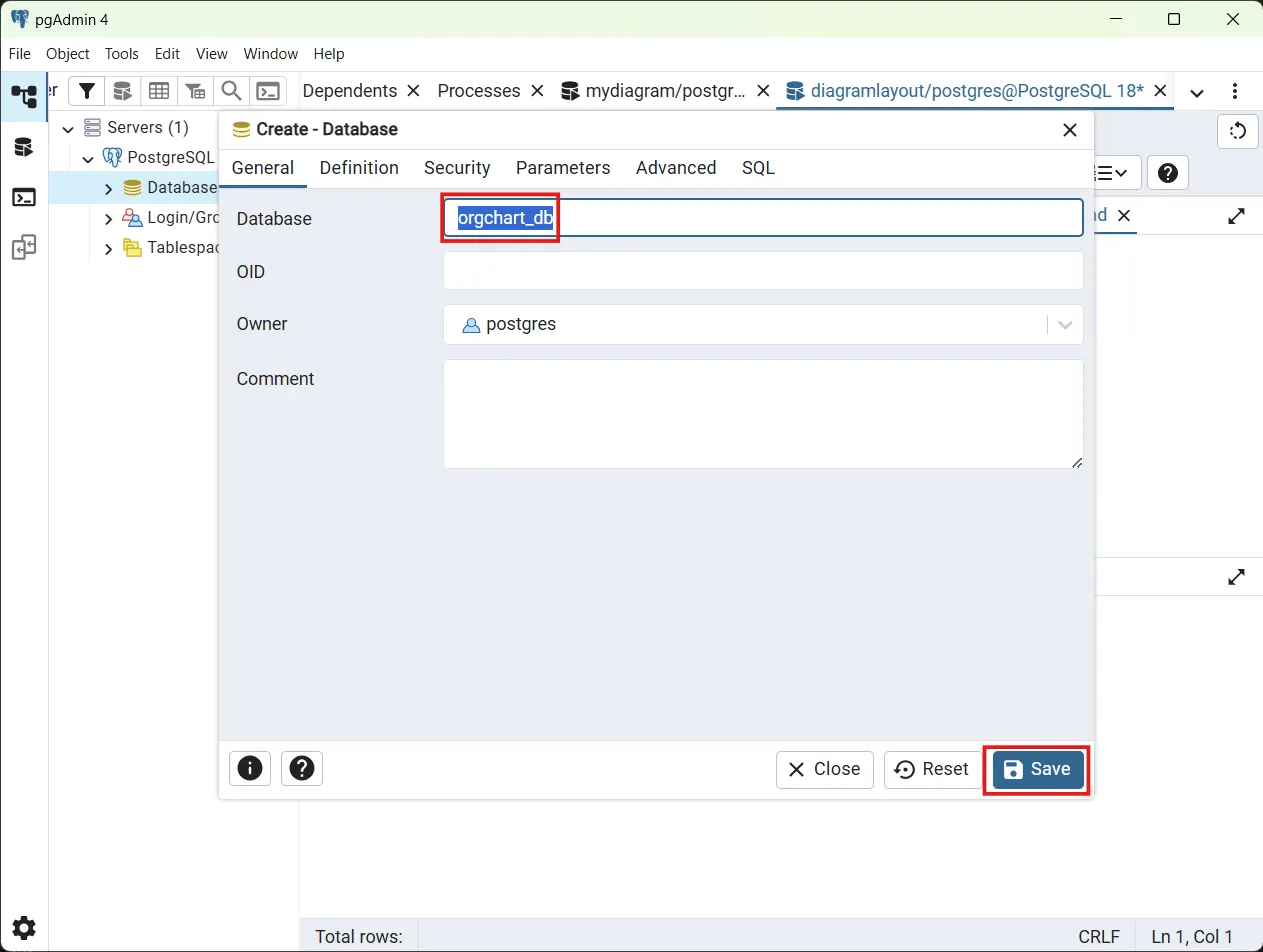Image resolution: width=1263 pixels, height=952 pixels.
Task: Click the Filtered Rows icon in toolbar
Action: [195, 91]
